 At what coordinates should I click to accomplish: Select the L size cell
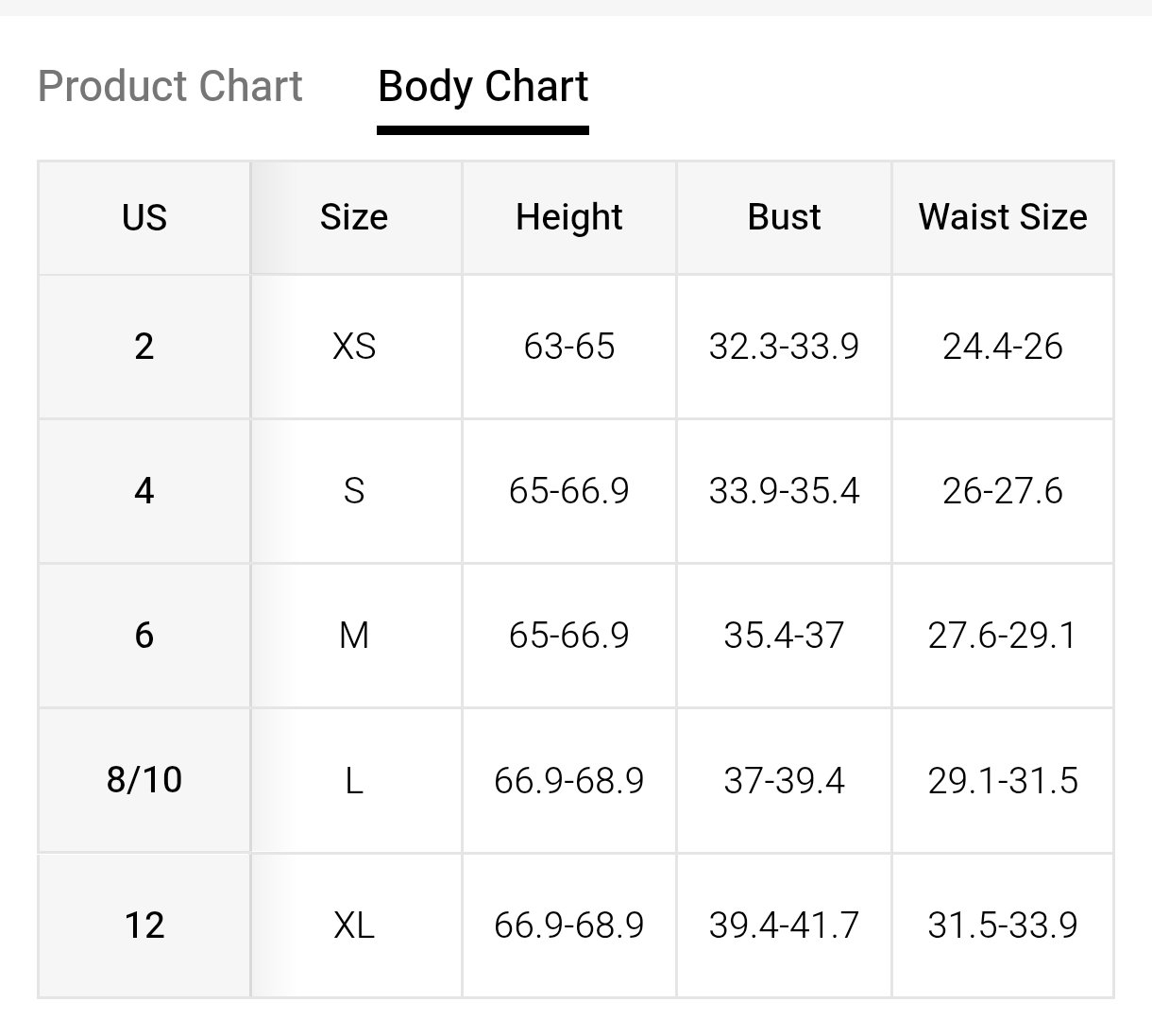[x=355, y=780]
